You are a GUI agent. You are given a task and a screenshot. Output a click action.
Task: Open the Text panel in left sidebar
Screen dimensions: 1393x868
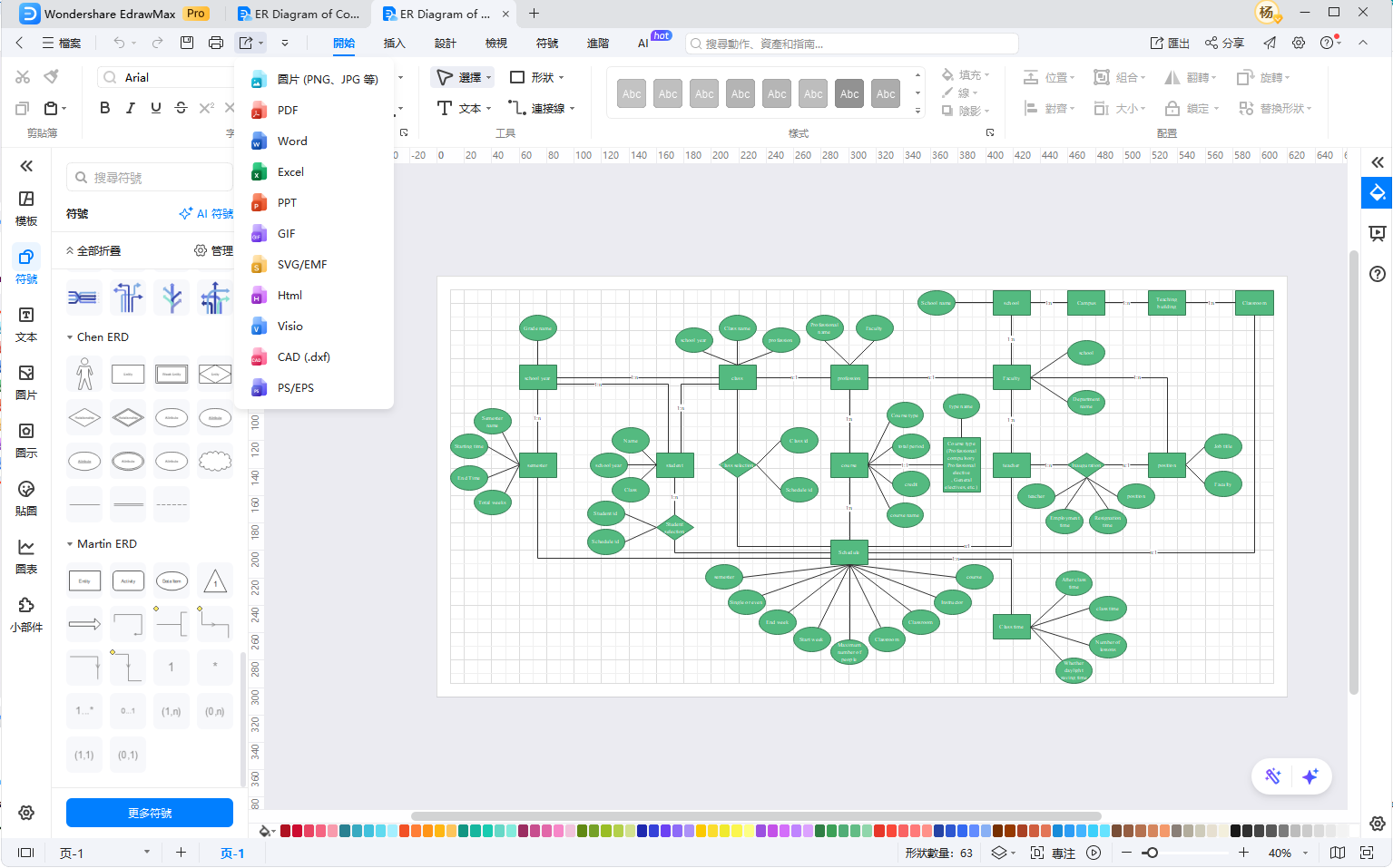[26, 324]
